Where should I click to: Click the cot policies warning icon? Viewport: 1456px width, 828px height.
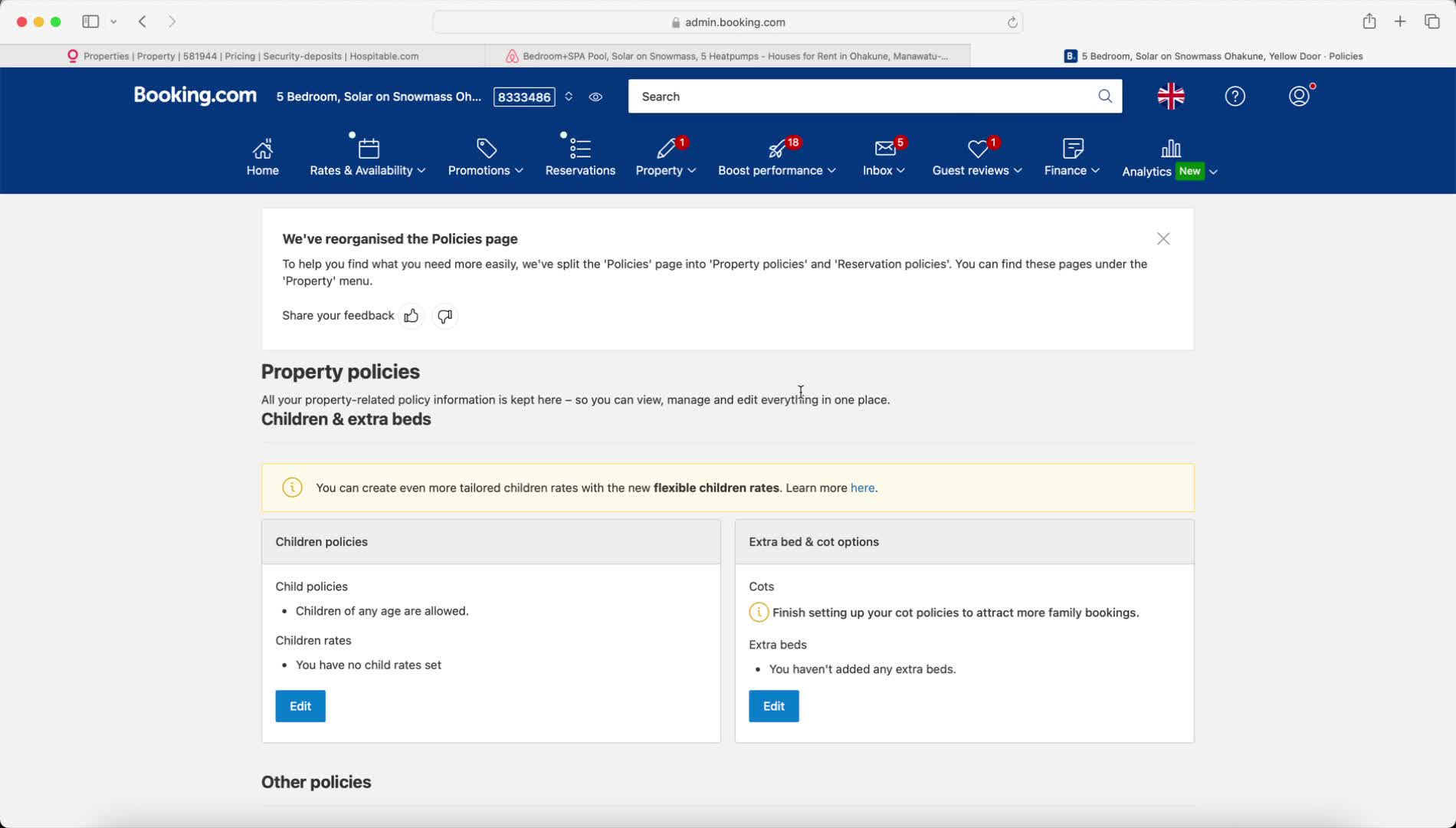click(x=759, y=612)
